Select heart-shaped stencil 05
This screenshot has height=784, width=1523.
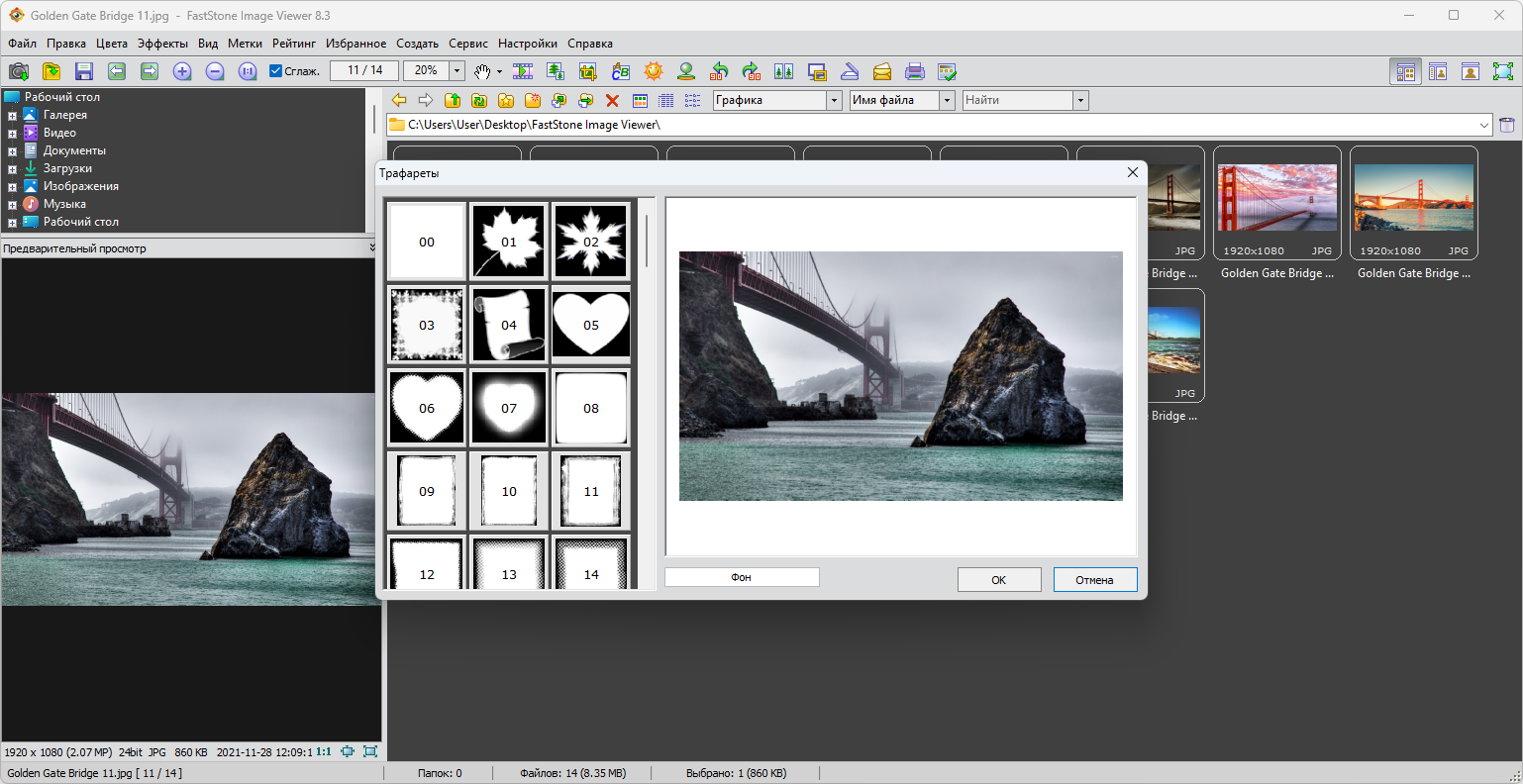point(591,325)
